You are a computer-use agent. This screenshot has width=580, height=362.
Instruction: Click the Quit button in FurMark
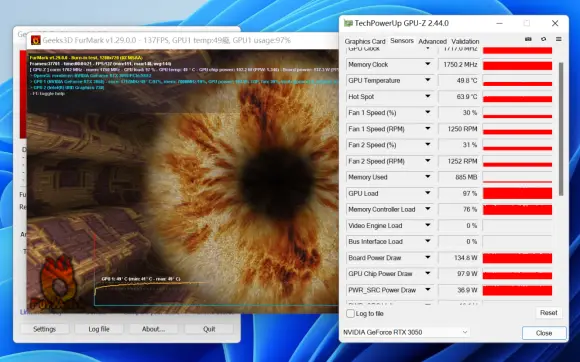click(x=209, y=329)
